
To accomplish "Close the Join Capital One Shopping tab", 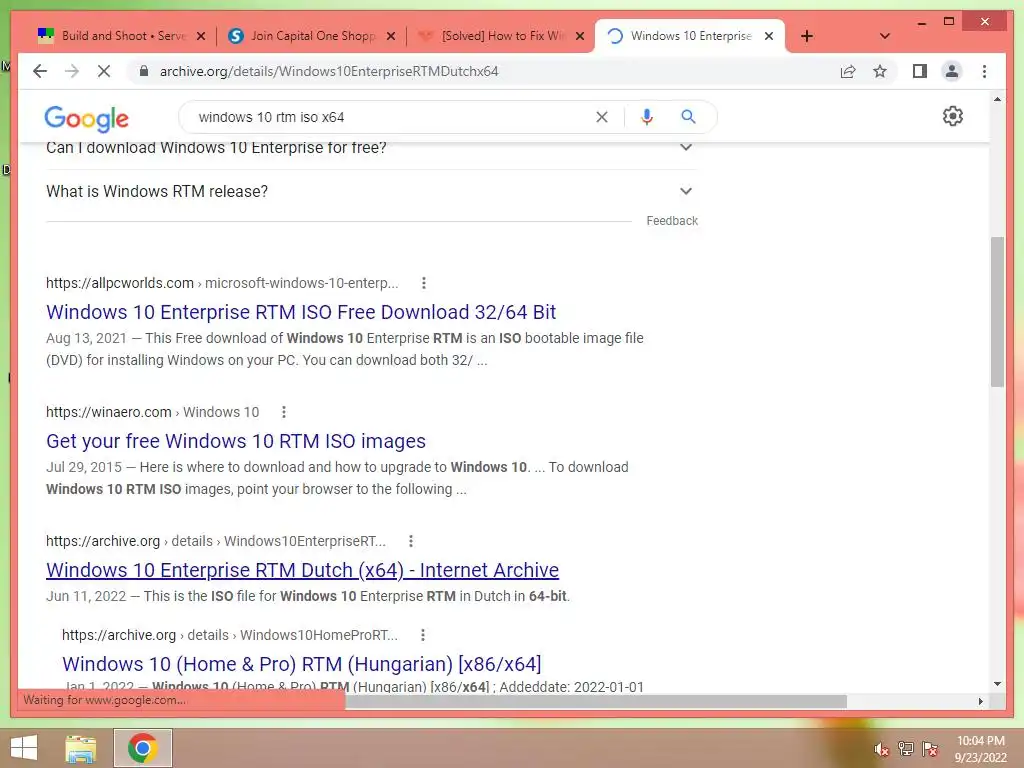I will tap(391, 36).
